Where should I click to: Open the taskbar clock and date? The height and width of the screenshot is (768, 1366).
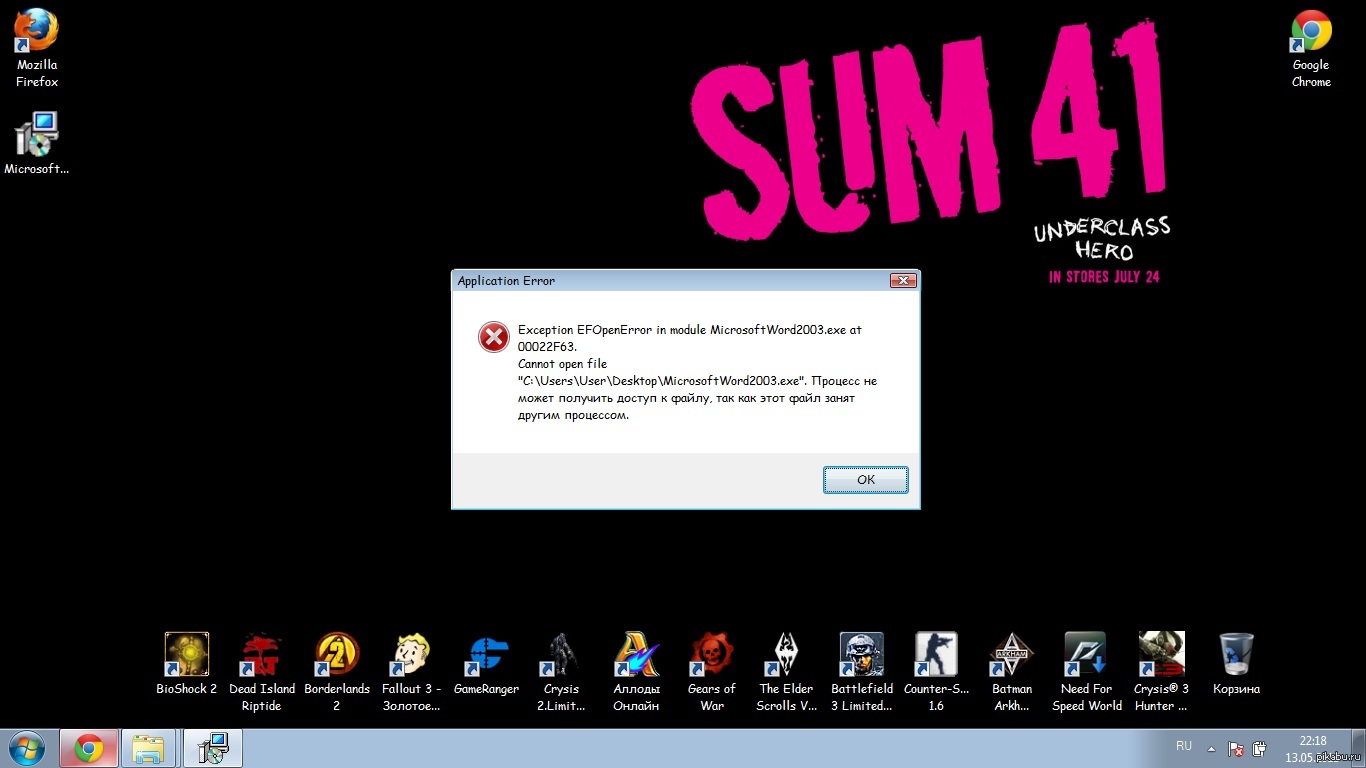pos(1312,748)
